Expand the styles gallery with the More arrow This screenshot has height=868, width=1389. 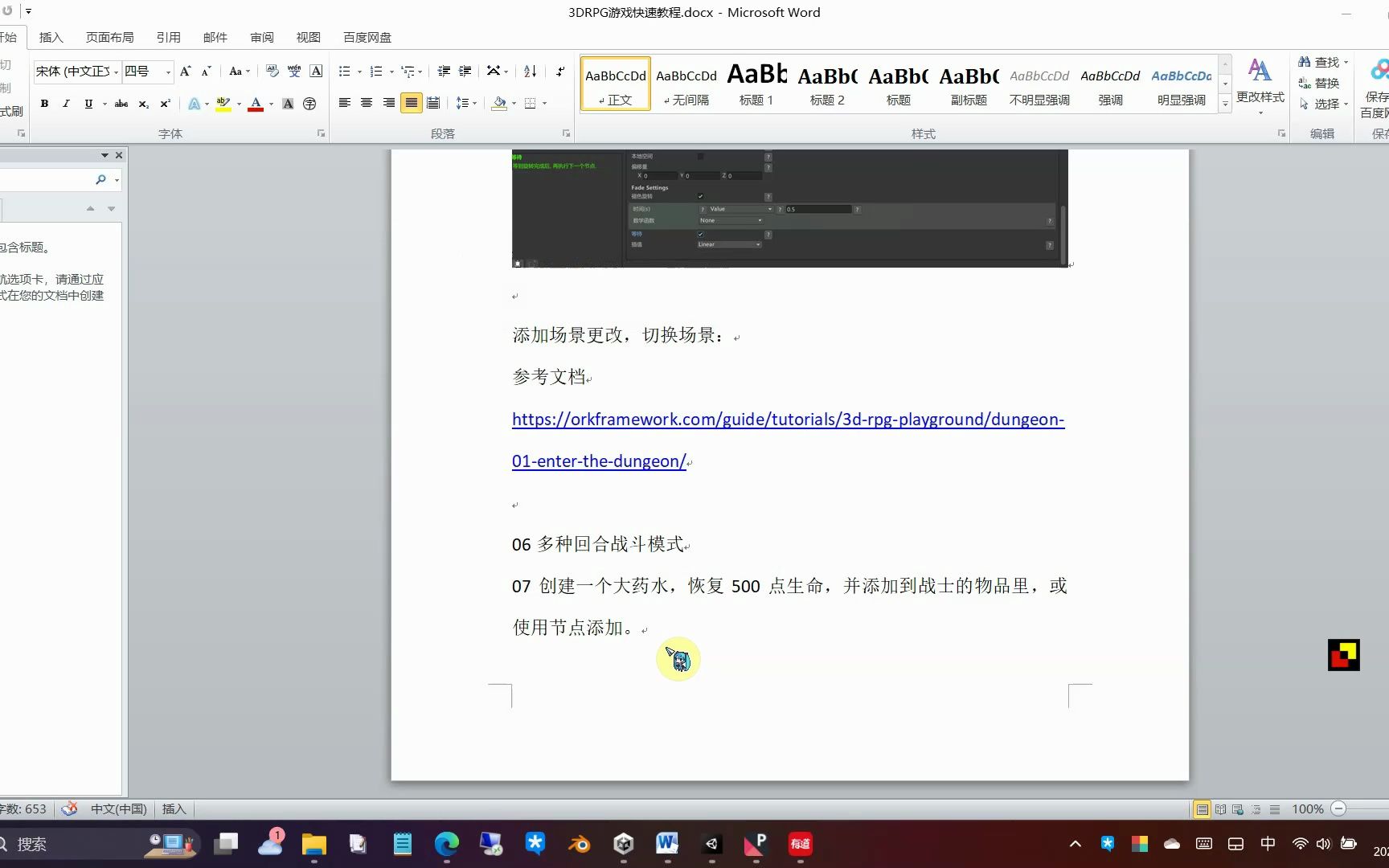(x=1224, y=103)
